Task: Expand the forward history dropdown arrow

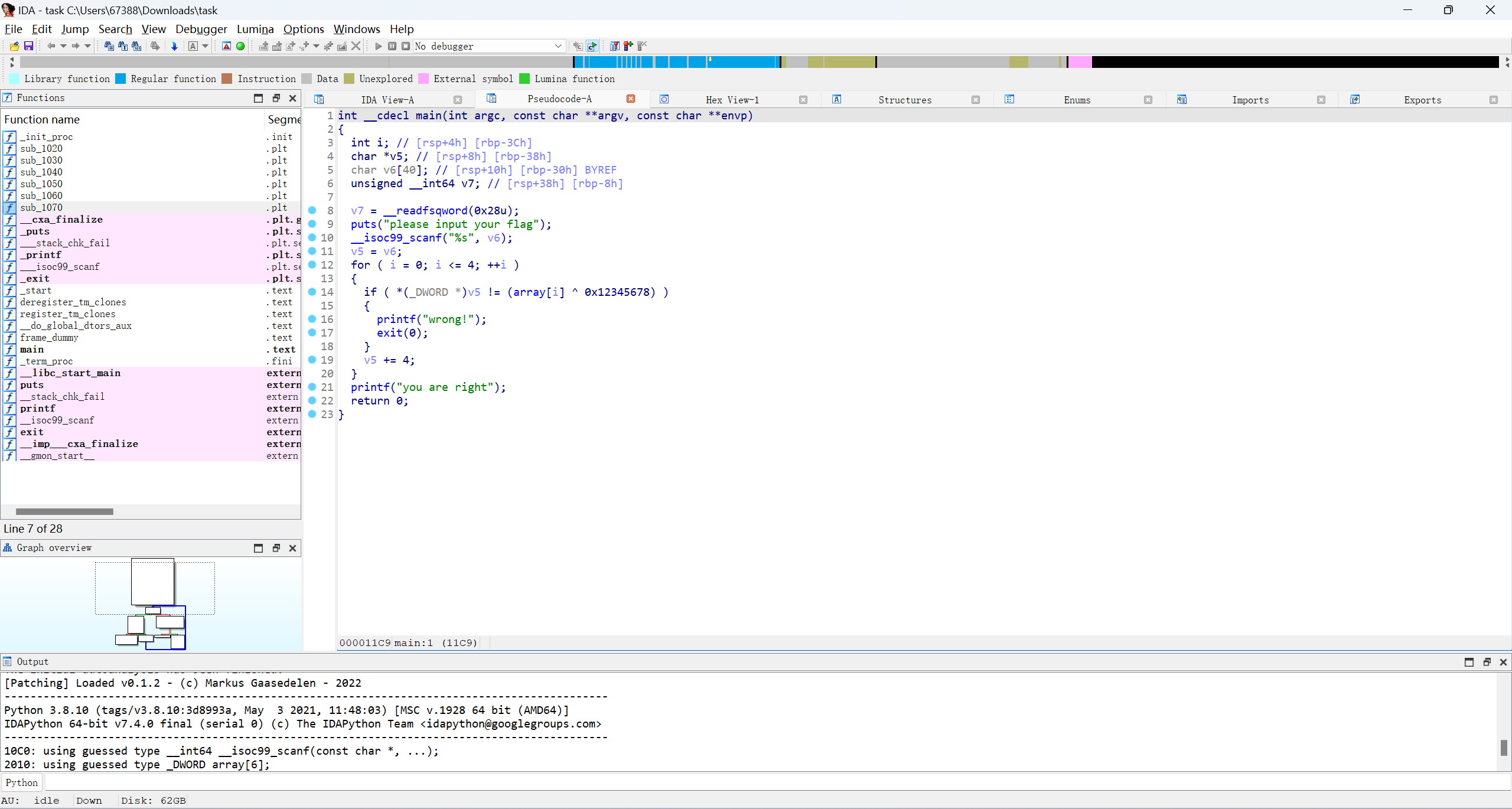Action: click(x=88, y=46)
